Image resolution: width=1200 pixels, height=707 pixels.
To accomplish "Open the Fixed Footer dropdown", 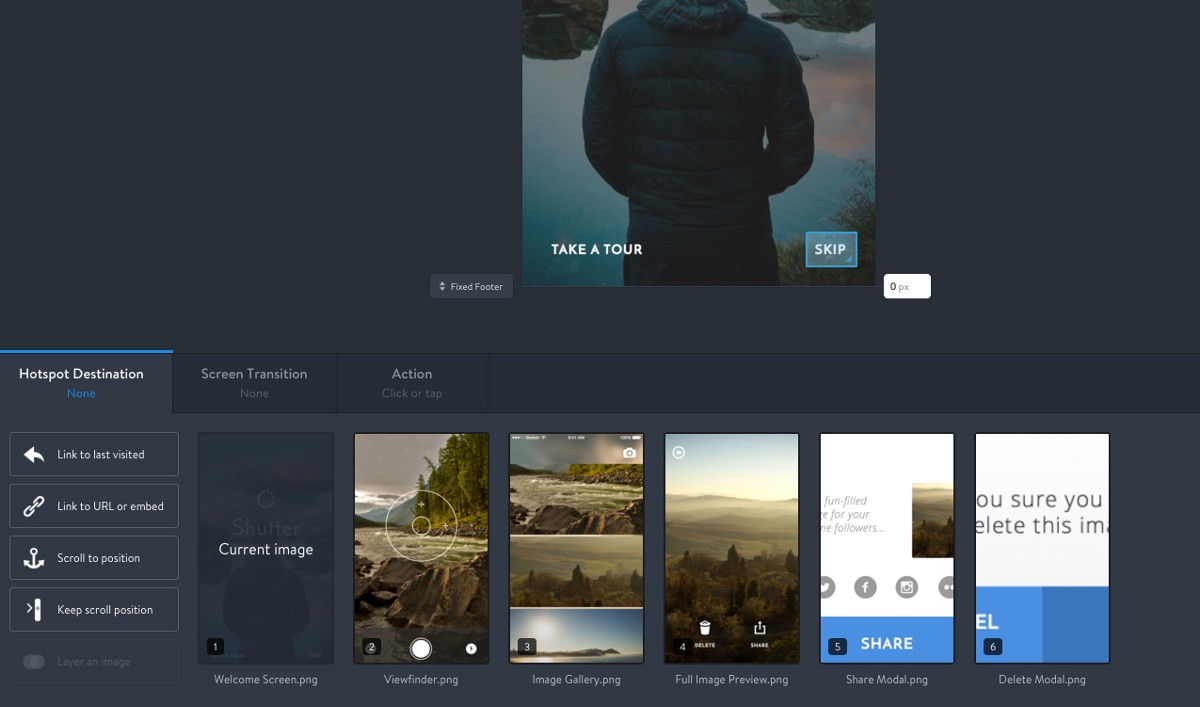I will tap(471, 287).
